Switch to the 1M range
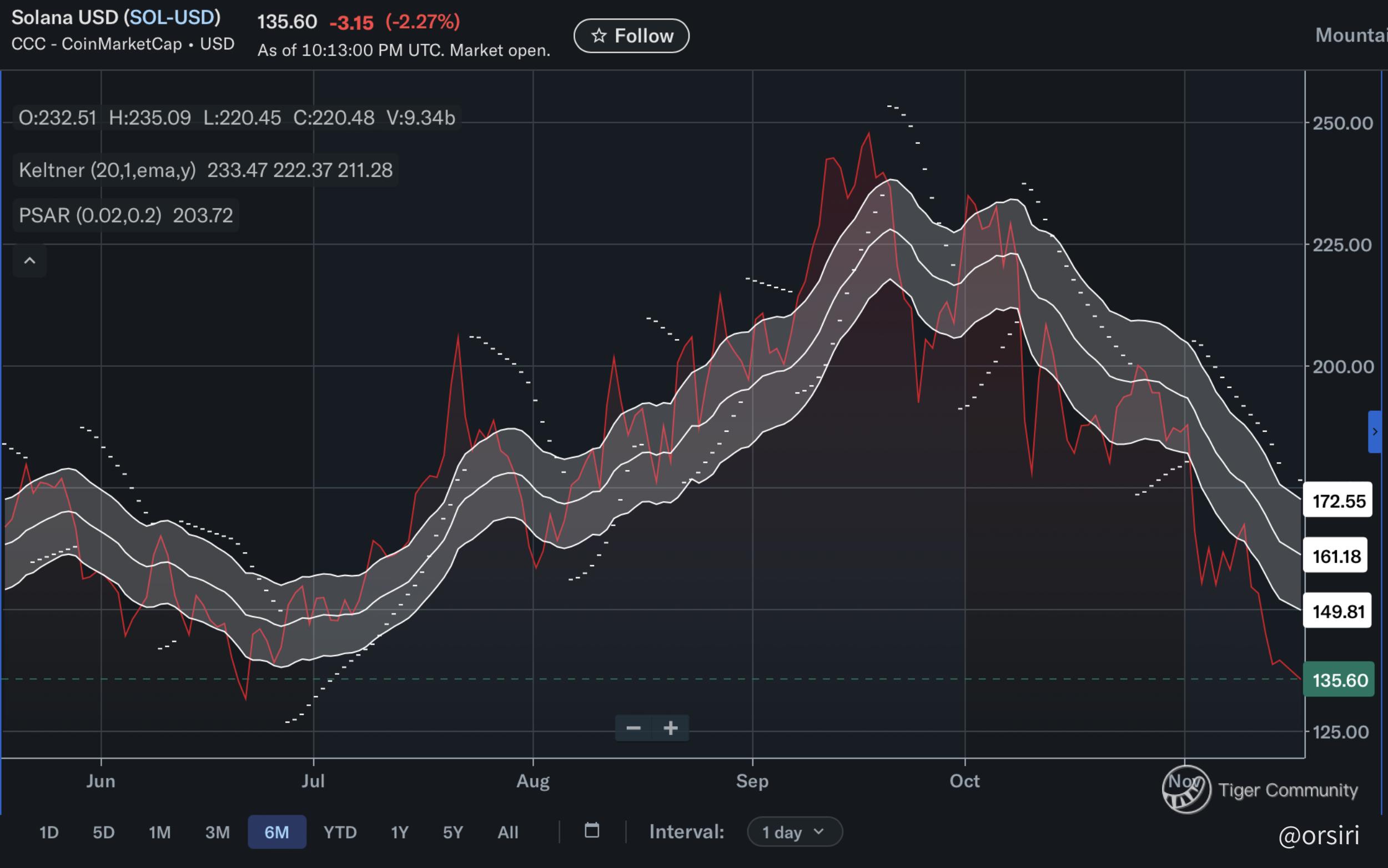Image resolution: width=1388 pixels, height=868 pixels. 160,832
